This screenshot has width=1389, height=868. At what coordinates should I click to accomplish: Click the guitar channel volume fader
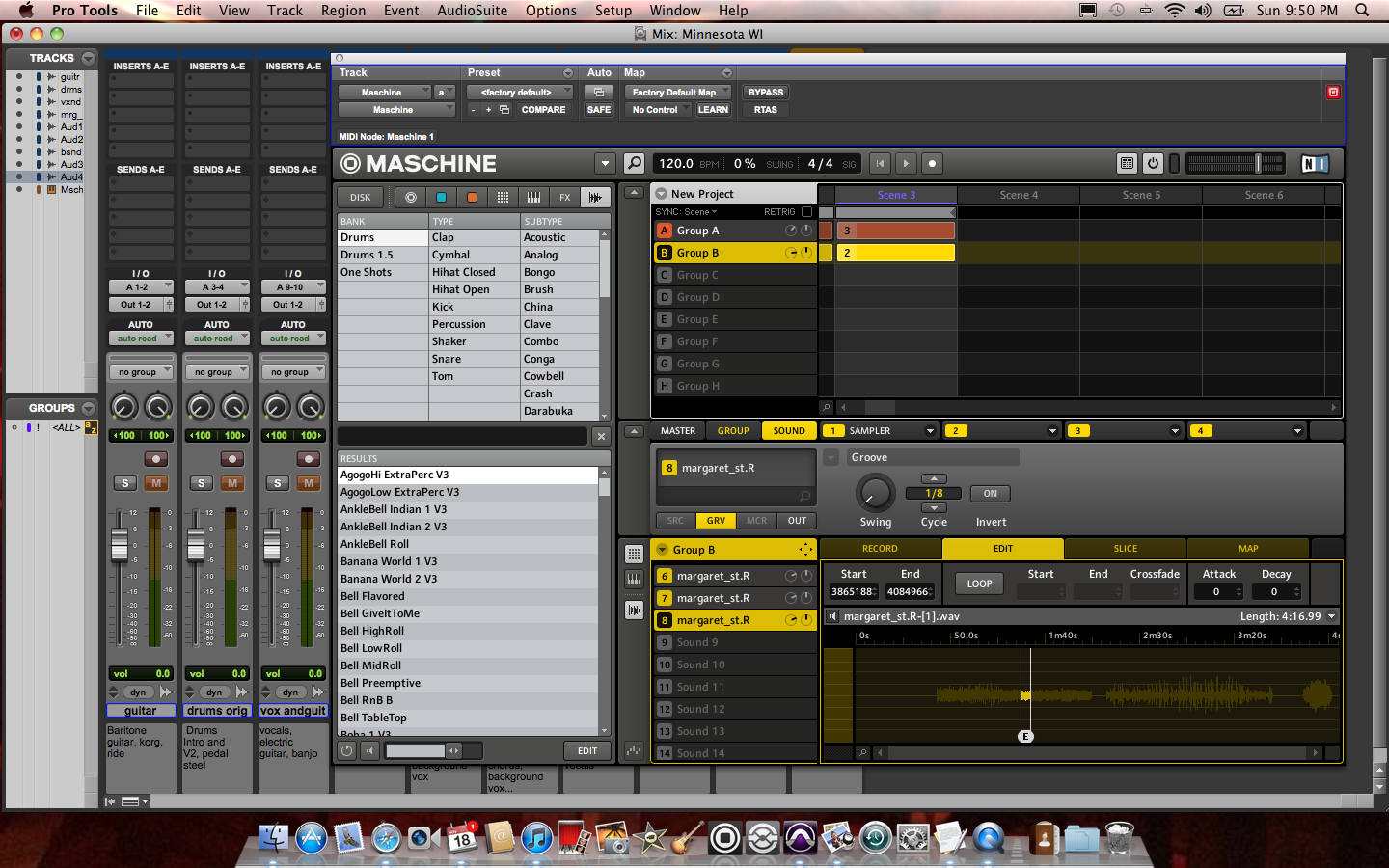pos(119,545)
